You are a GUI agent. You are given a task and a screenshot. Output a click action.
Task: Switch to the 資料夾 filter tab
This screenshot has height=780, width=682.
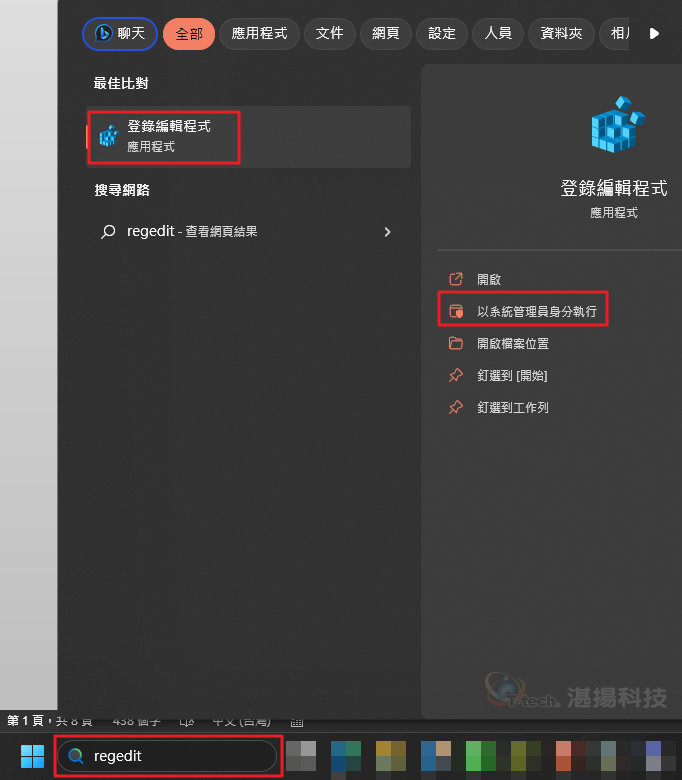(x=561, y=34)
